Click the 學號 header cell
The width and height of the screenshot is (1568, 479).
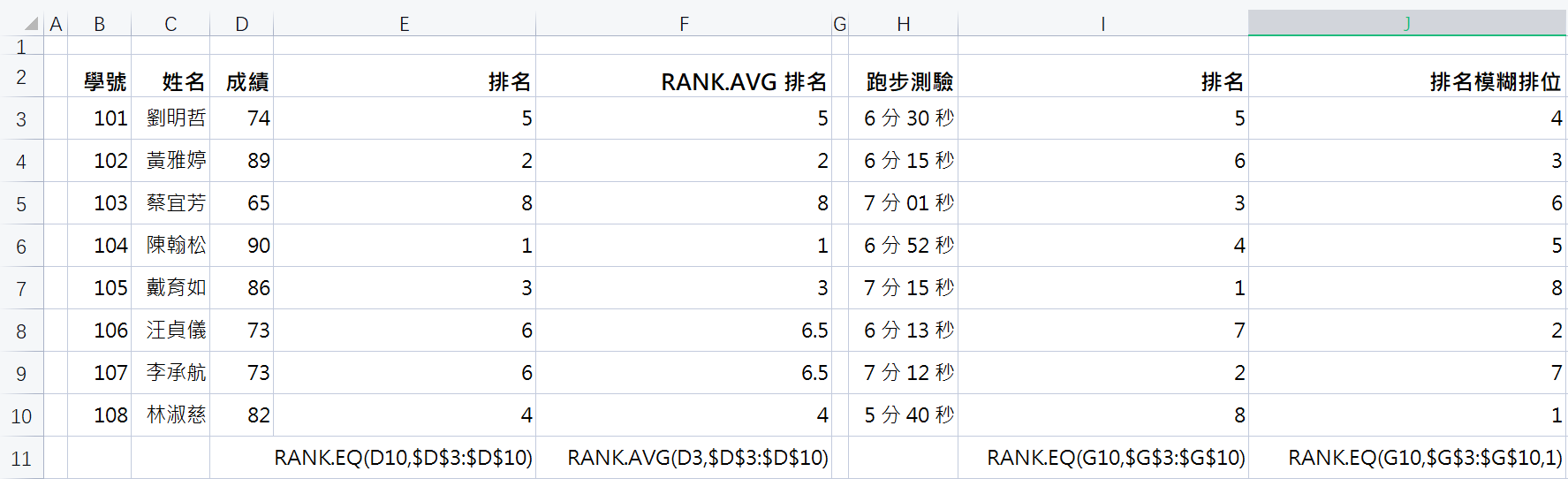(x=100, y=77)
